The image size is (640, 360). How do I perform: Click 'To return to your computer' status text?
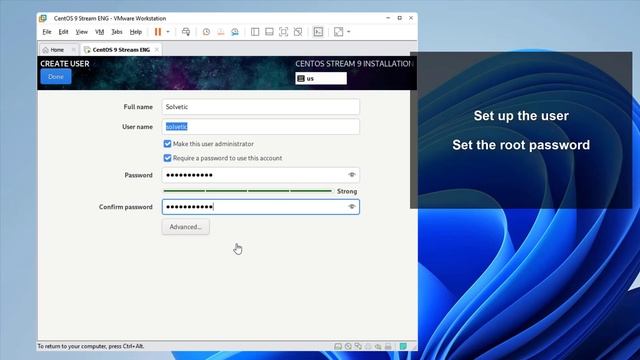[x=91, y=346]
